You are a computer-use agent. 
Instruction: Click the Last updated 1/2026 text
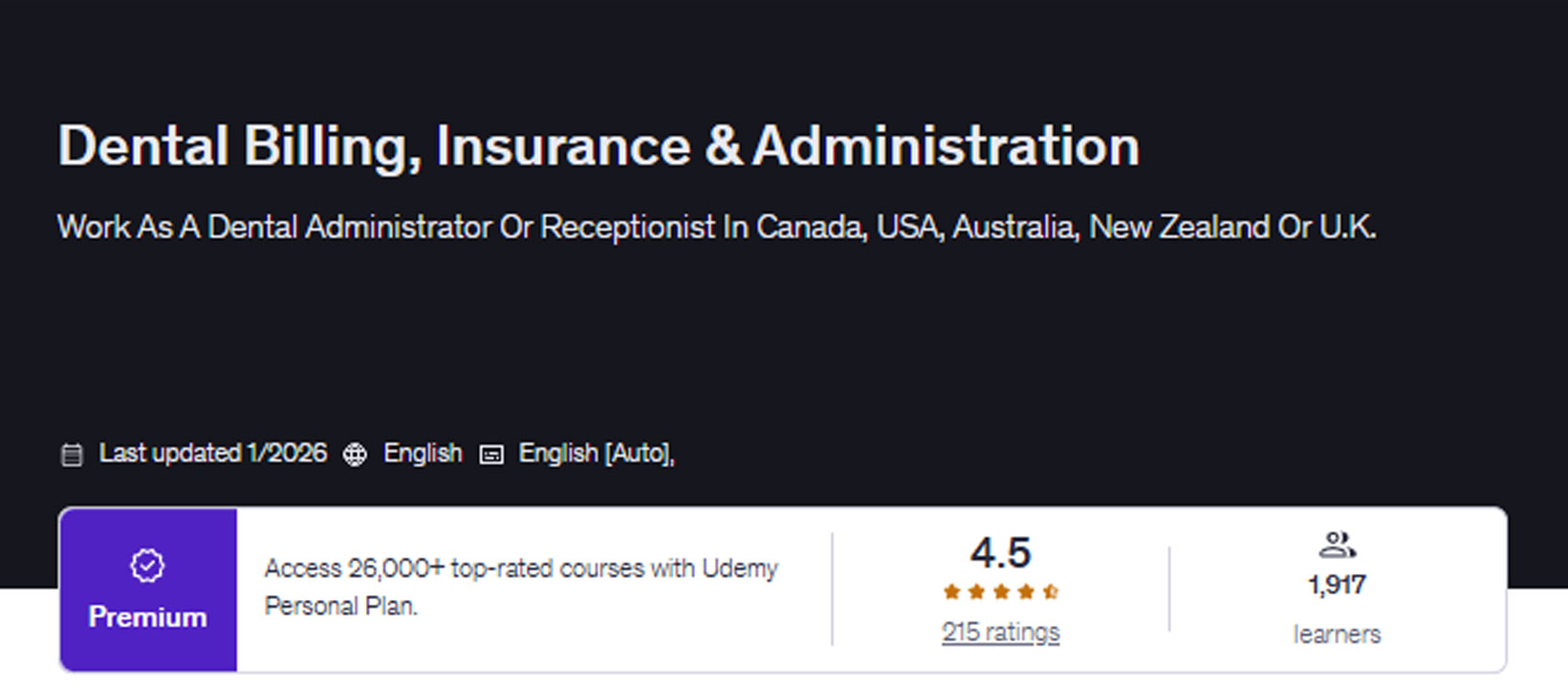tap(212, 453)
